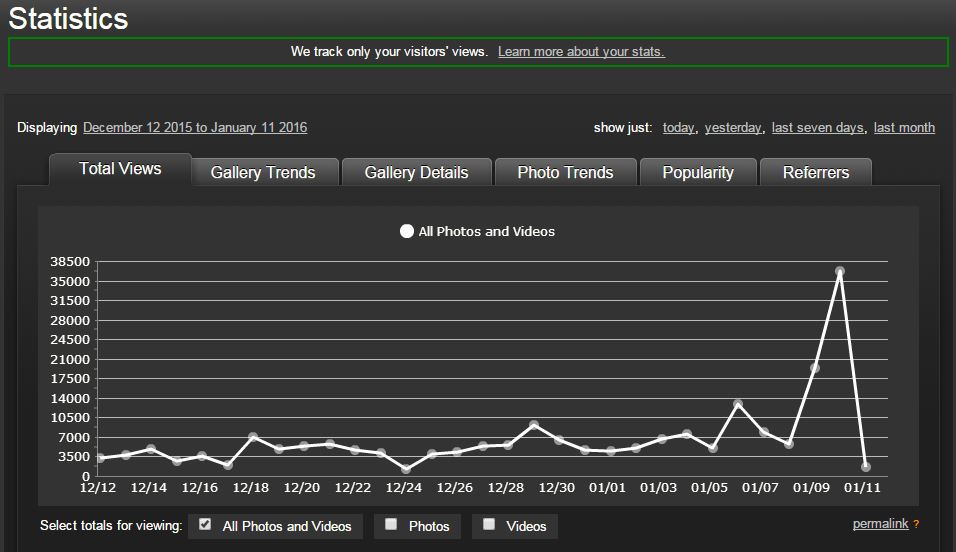Select the Photo Trends tab
Viewport: 956px width, 552px height.
point(565,173)
